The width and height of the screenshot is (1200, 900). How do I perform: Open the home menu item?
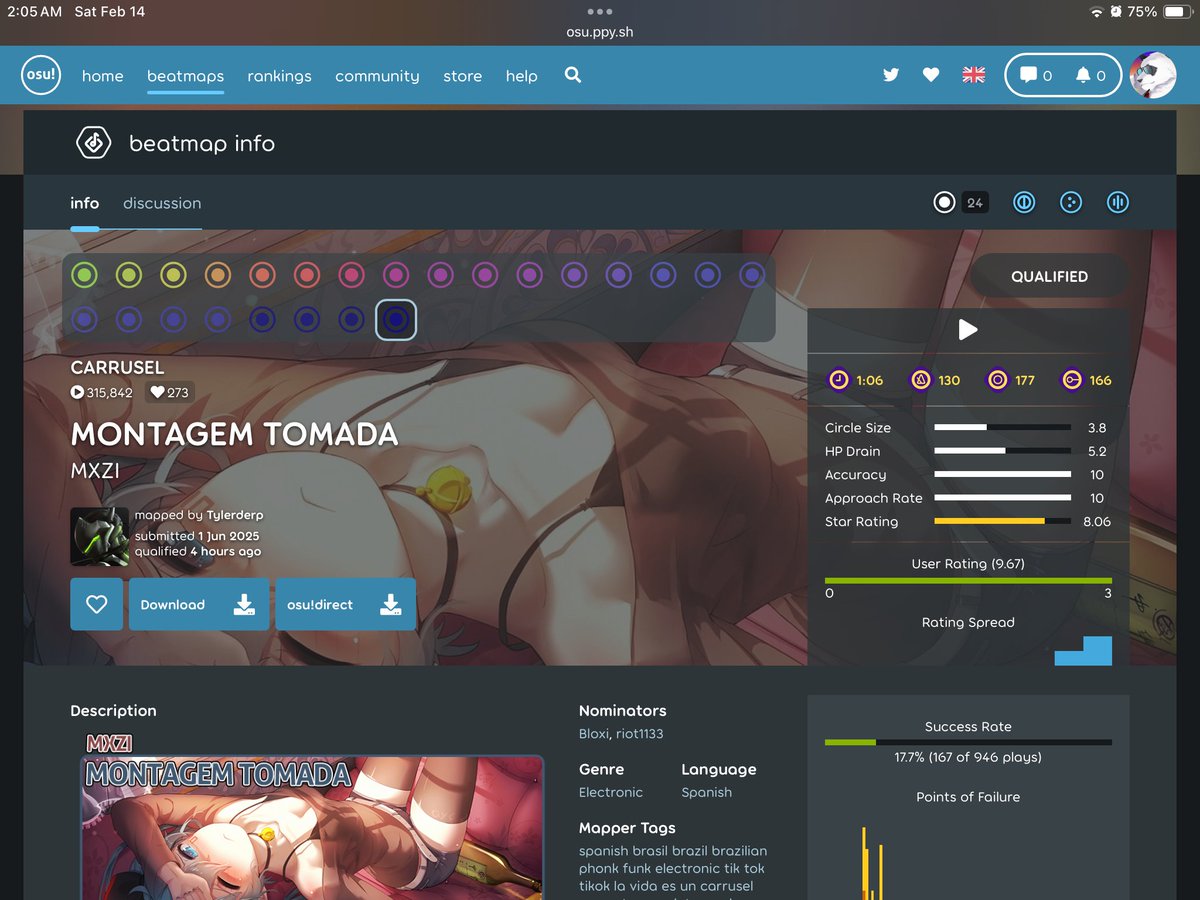[103, 76]
